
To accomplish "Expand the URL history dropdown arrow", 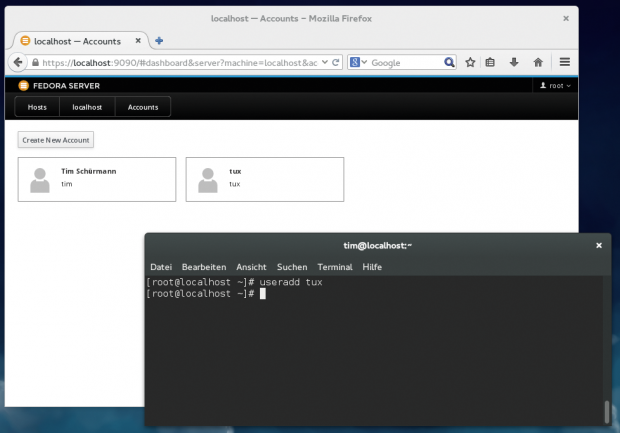I will click(x=324, y=62).
